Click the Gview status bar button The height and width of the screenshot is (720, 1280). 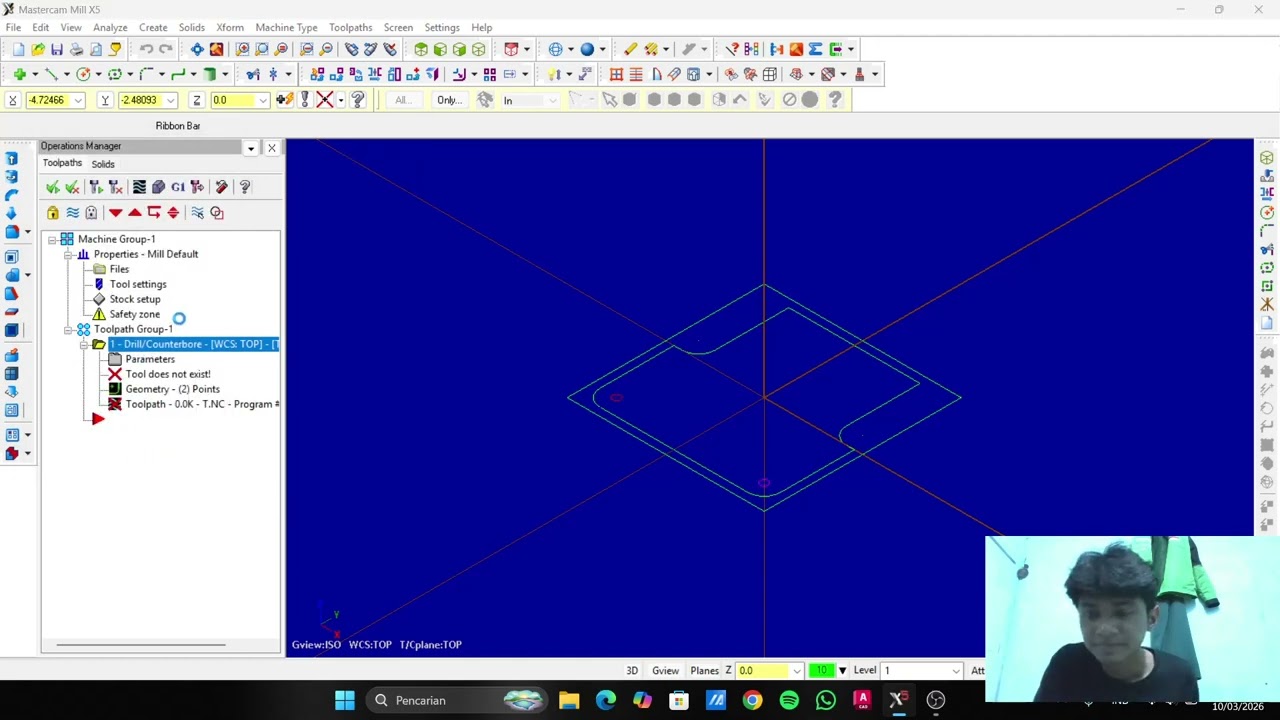tap(666, 671)
